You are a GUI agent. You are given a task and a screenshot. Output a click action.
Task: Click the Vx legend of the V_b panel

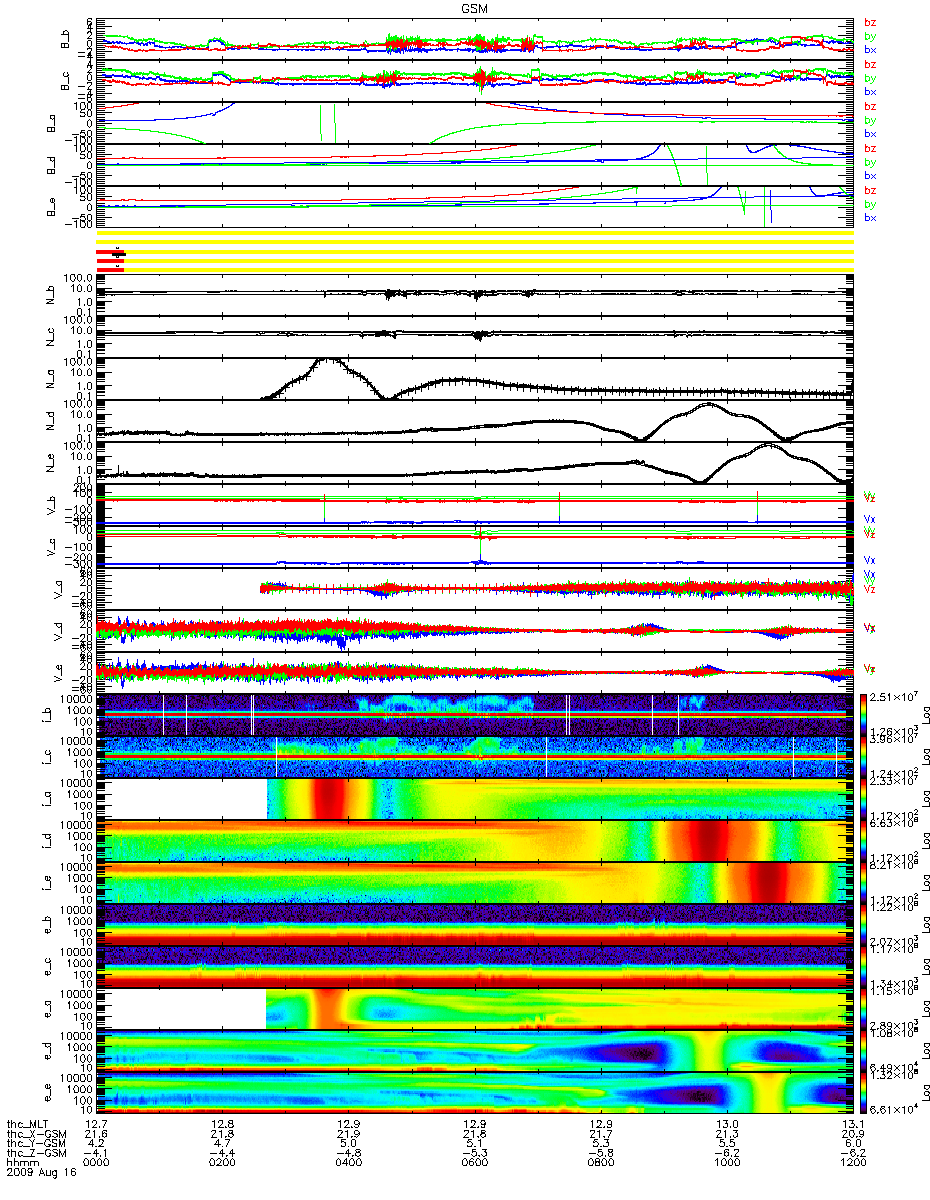coord(870,519)
